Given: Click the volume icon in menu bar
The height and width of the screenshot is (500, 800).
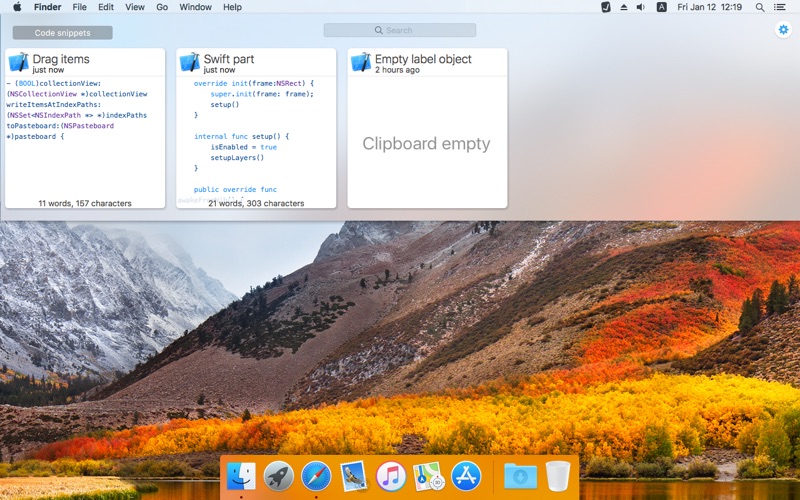Looking at the screenshot, I should (641, 7).
